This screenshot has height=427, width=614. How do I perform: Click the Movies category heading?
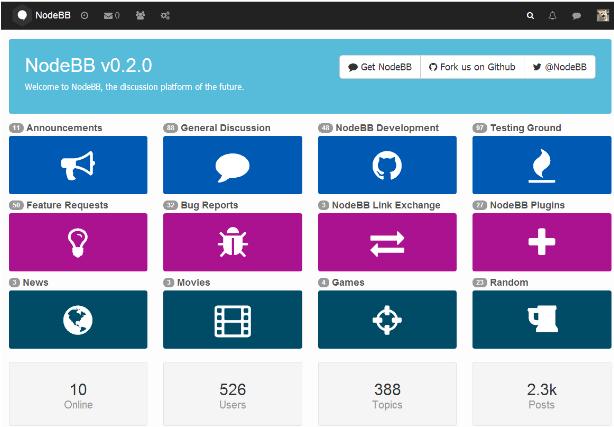point(193,282)
